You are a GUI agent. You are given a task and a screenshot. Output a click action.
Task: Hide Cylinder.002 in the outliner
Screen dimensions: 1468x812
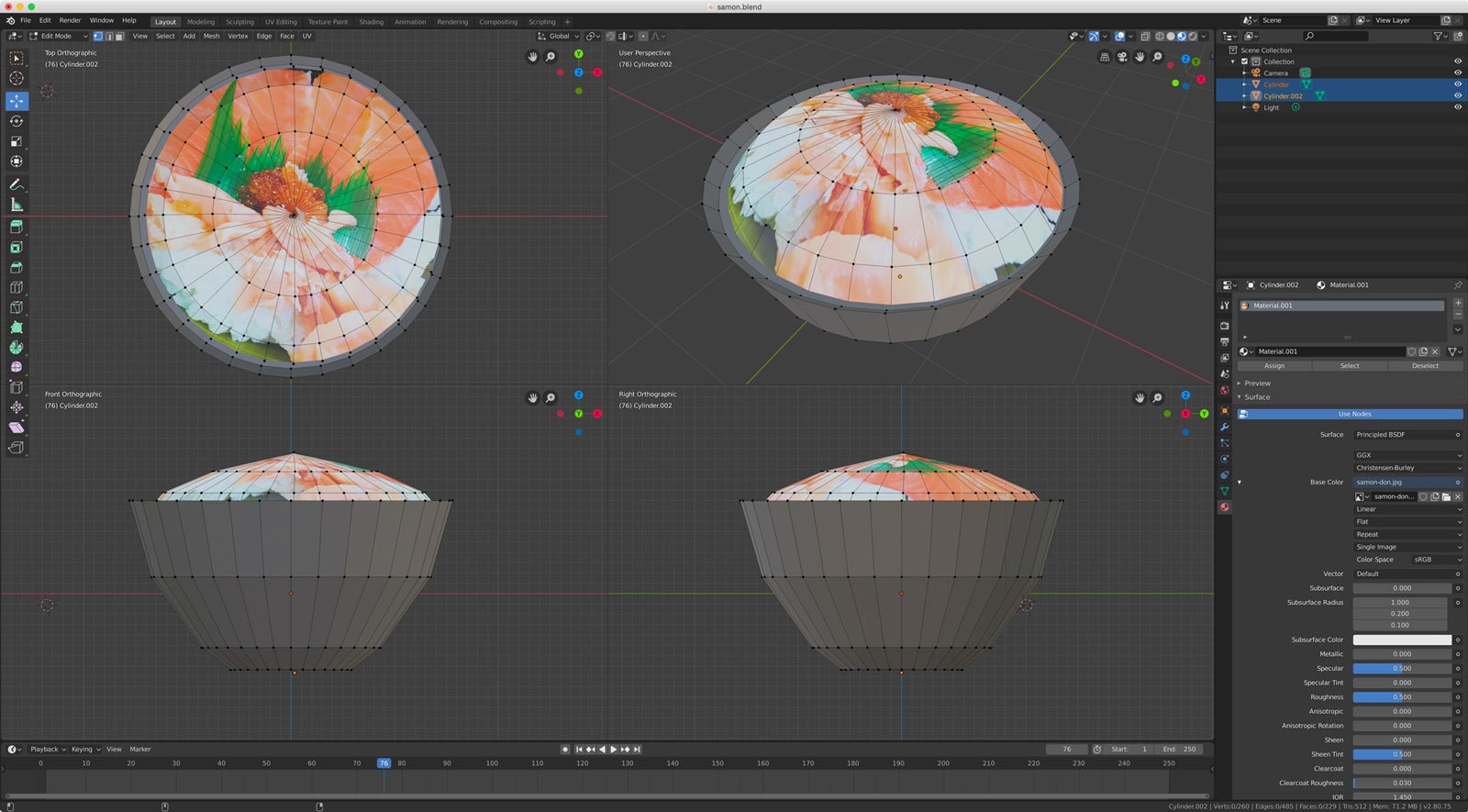click(1457, 95)
